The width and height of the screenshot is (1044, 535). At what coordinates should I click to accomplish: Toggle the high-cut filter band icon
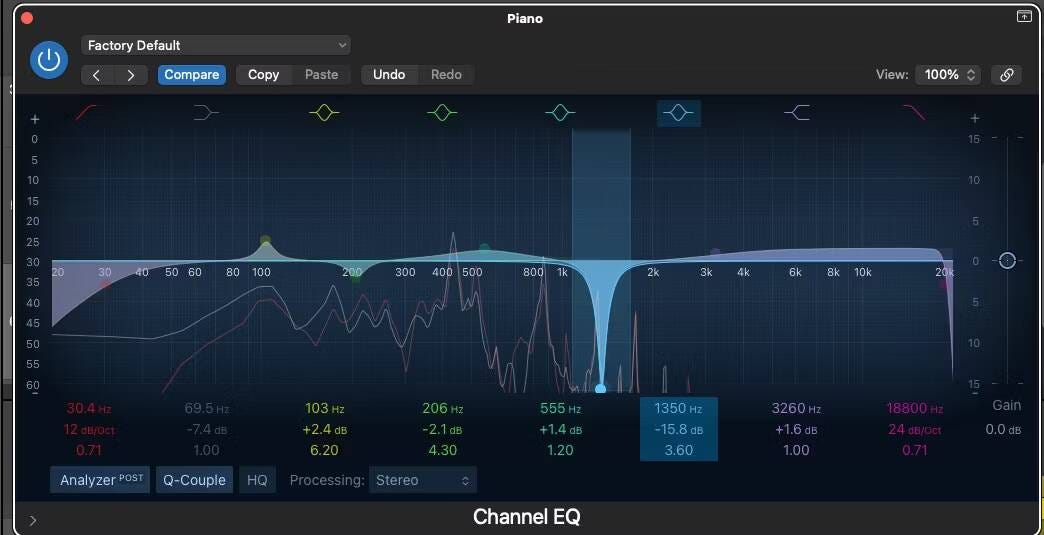tap(914, 113)
